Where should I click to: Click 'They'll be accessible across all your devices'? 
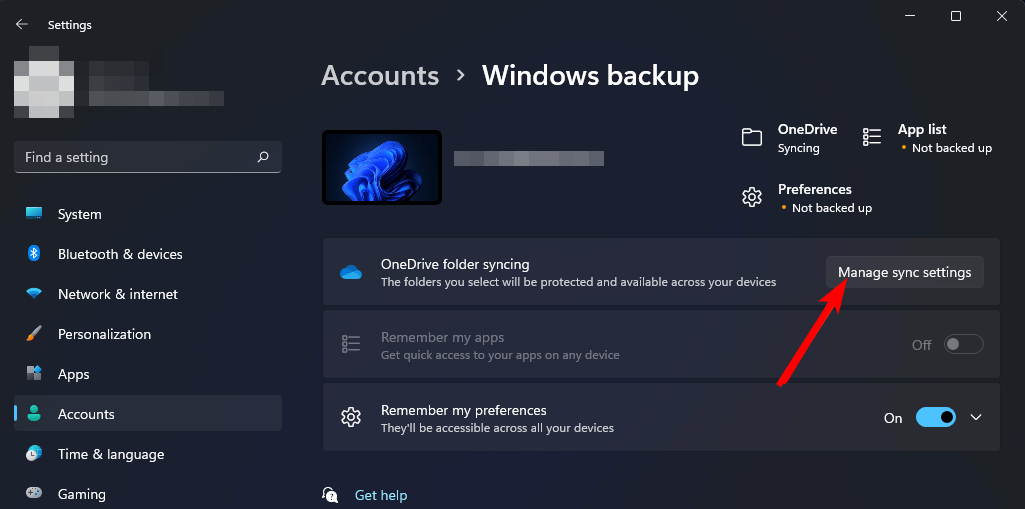pos(497,429)
